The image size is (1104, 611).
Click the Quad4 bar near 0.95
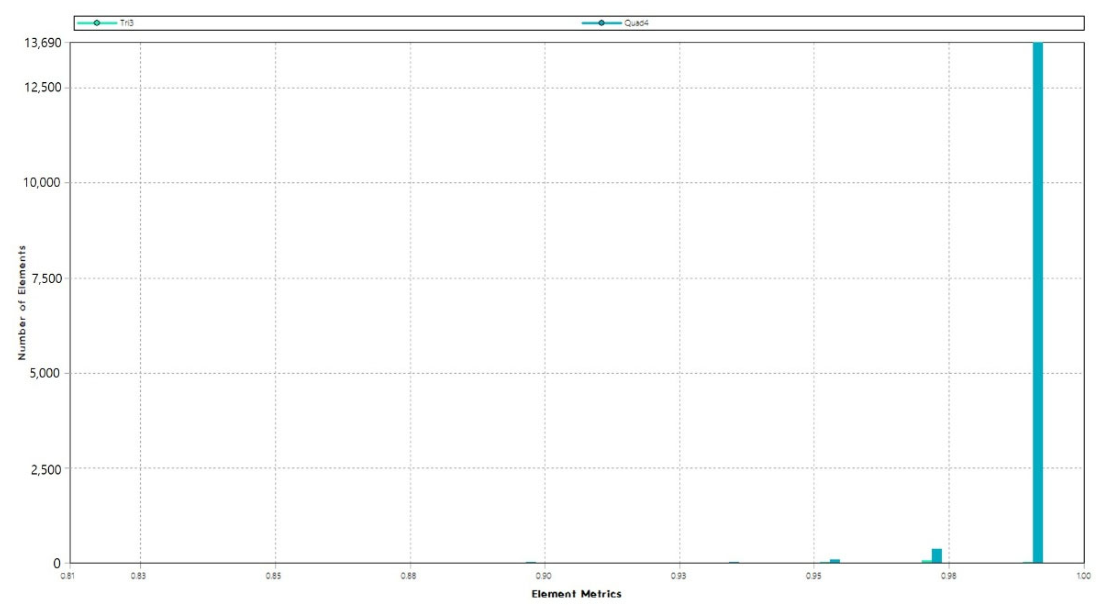835,561
